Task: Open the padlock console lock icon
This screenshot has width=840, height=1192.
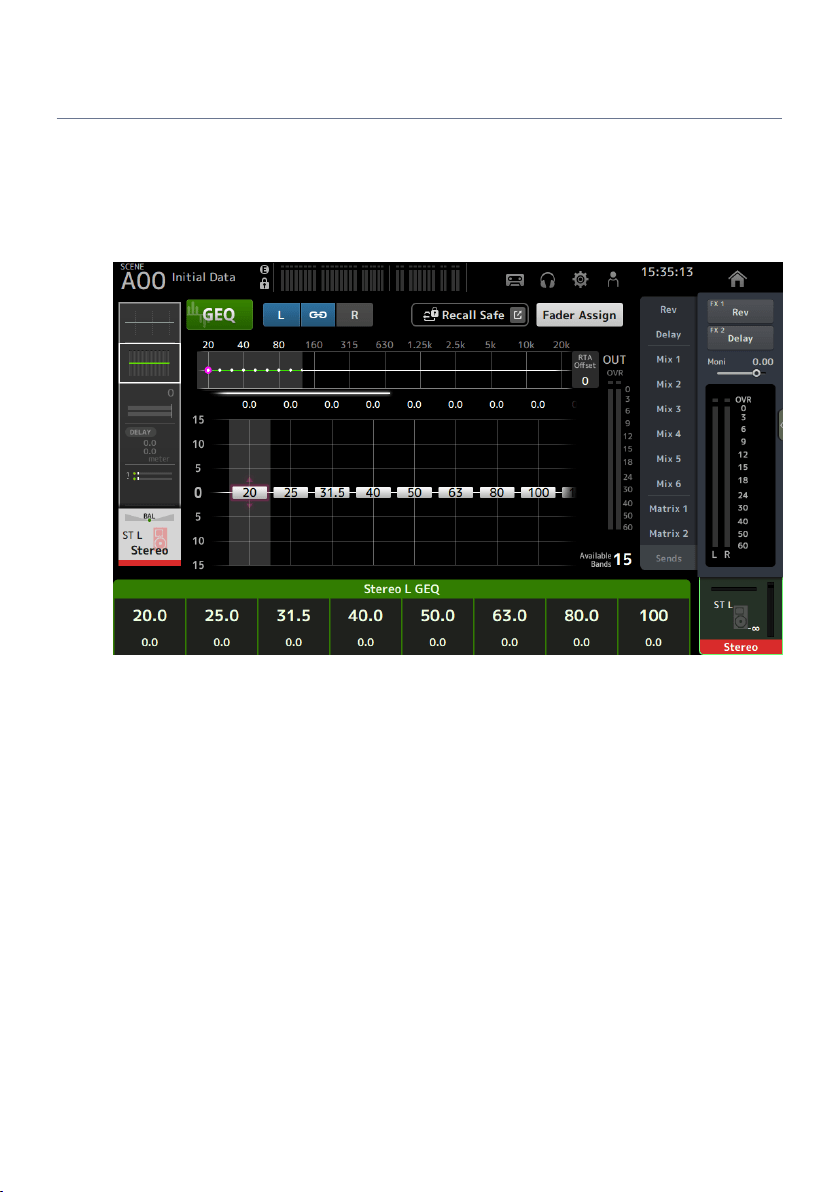Action: click(x=265, y=284)
